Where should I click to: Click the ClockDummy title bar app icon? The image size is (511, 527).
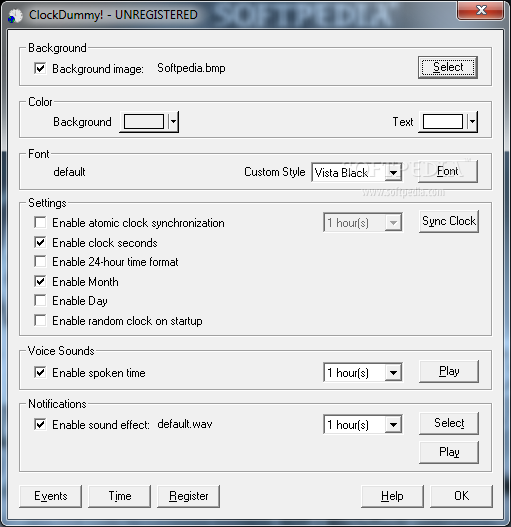point(15,15)
